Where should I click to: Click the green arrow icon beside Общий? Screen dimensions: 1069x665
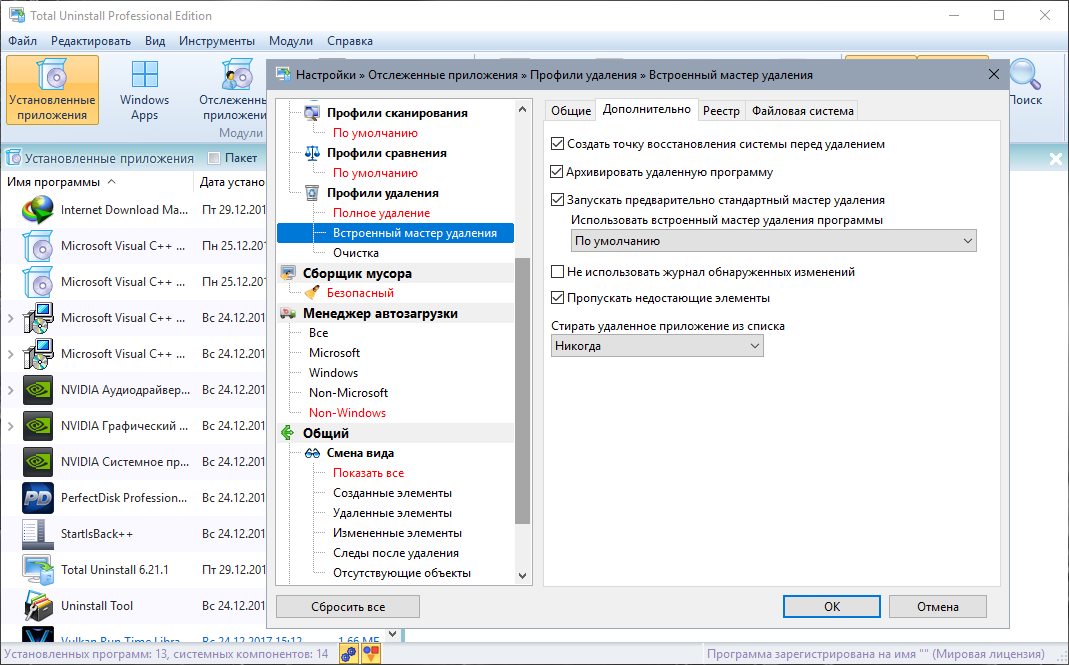pos(288,433)
